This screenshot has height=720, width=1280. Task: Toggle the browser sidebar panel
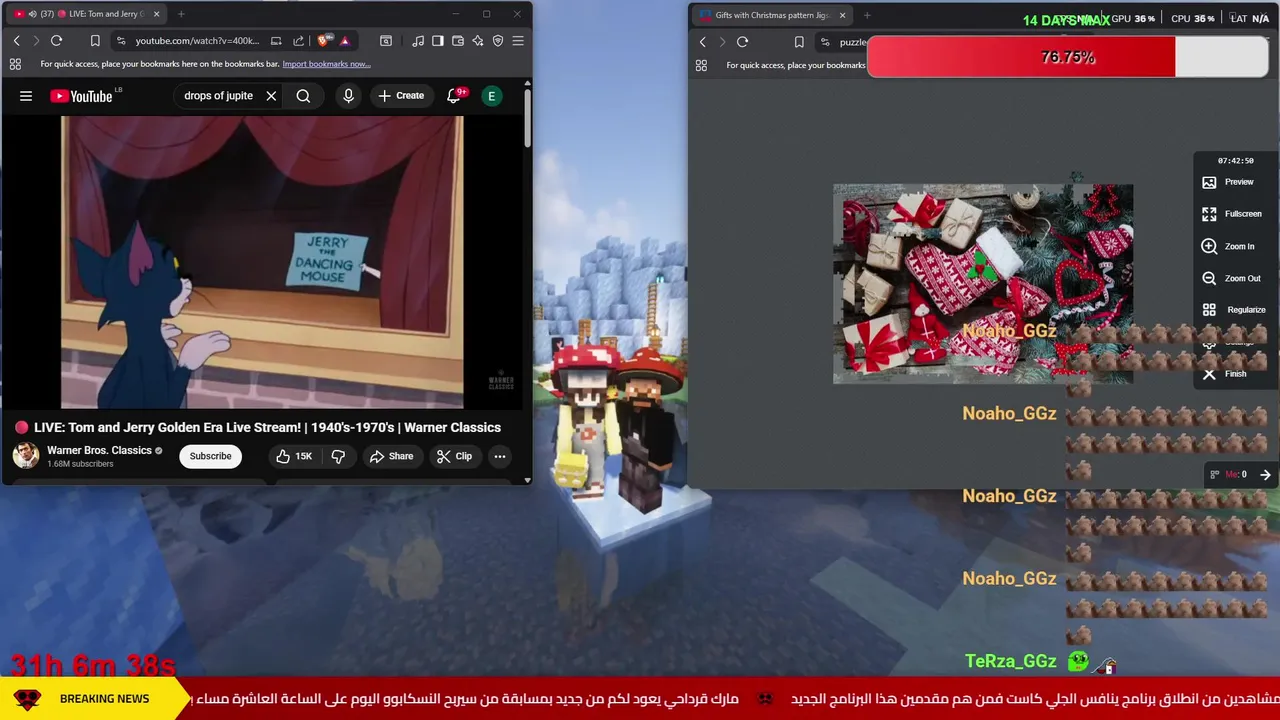(x=438, y=41)
